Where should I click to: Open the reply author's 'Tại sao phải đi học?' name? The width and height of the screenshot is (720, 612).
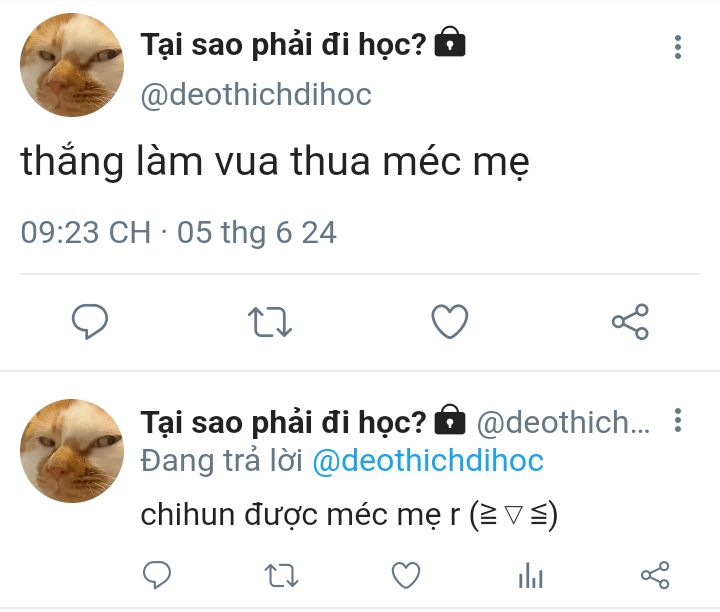coord(283,422)
